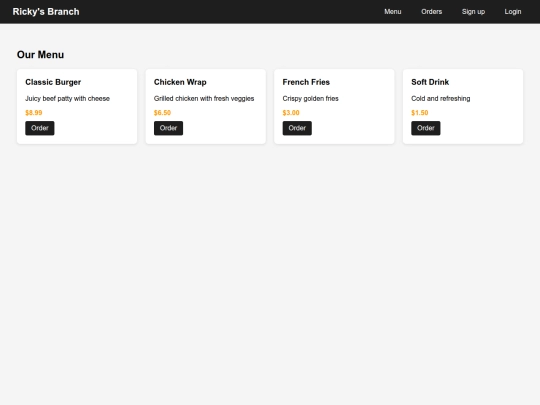Order the French Fries
Screen dimensions: 540x405
tap(297, 128)
